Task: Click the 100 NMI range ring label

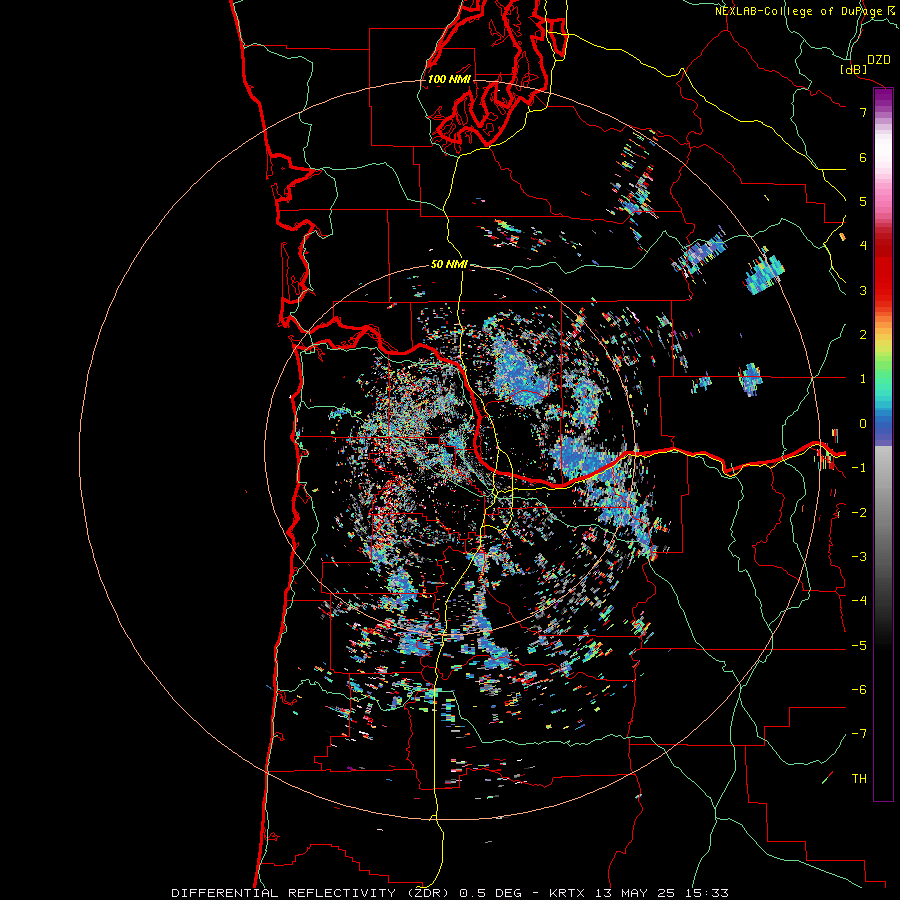Action: point(449,79)
